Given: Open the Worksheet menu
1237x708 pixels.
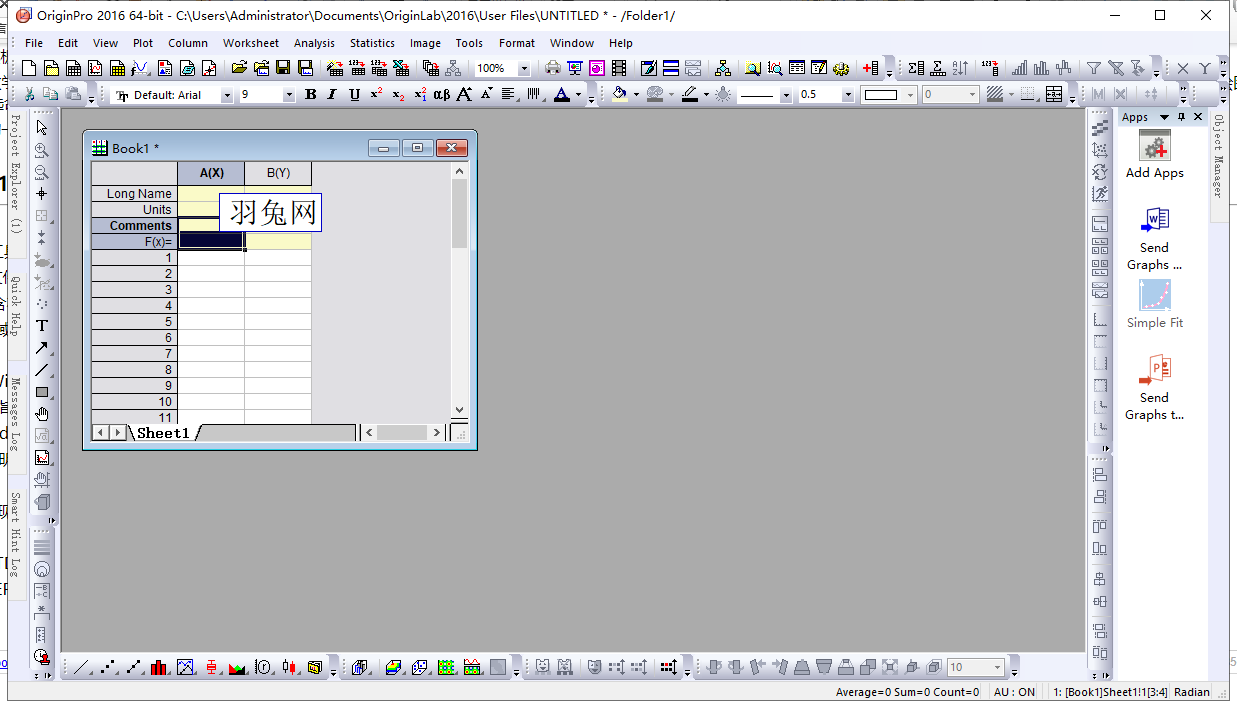Looking at the screenshot, I should point(251,43).
